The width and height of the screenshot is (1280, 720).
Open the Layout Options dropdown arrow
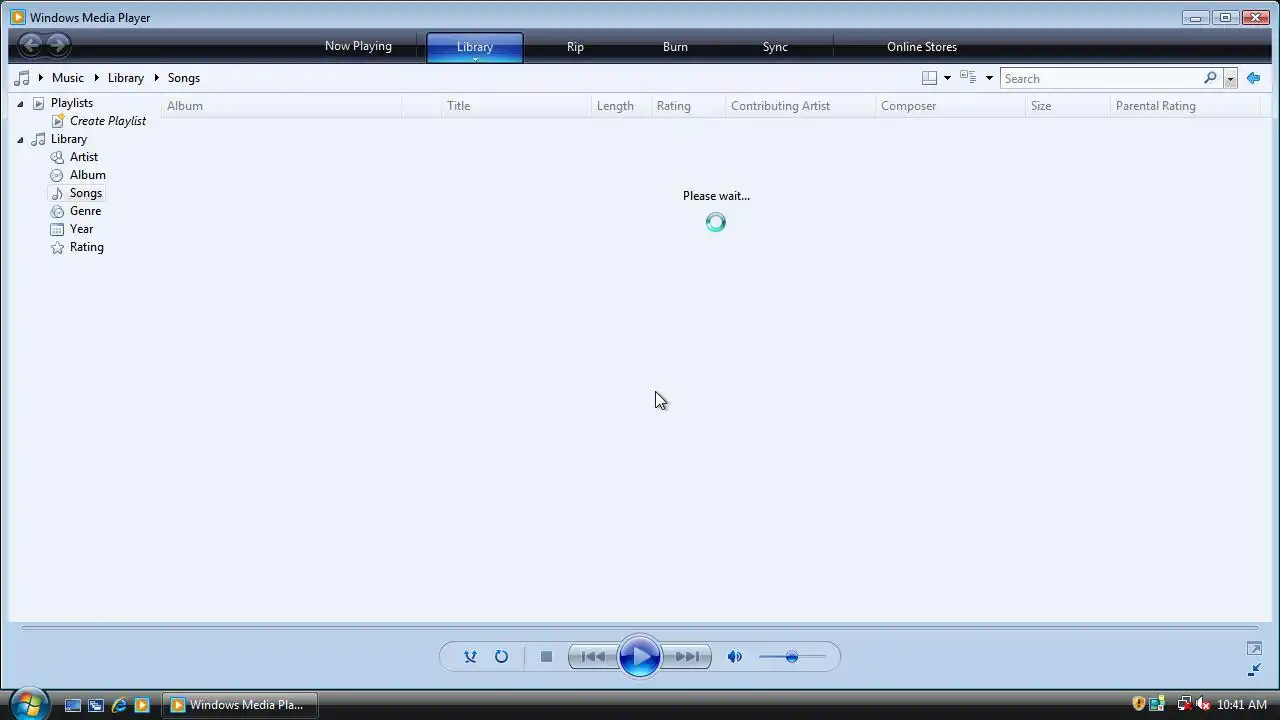[947, 78]
